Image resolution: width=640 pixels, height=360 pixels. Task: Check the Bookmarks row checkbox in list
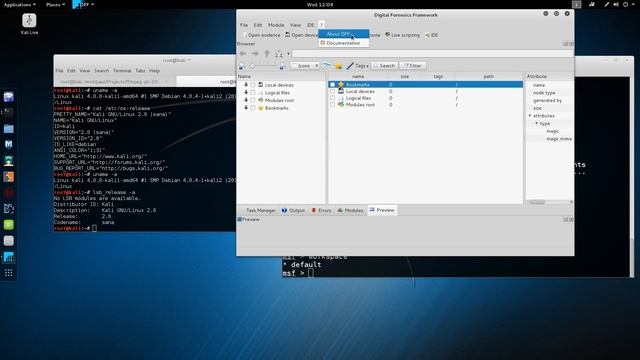332,84
